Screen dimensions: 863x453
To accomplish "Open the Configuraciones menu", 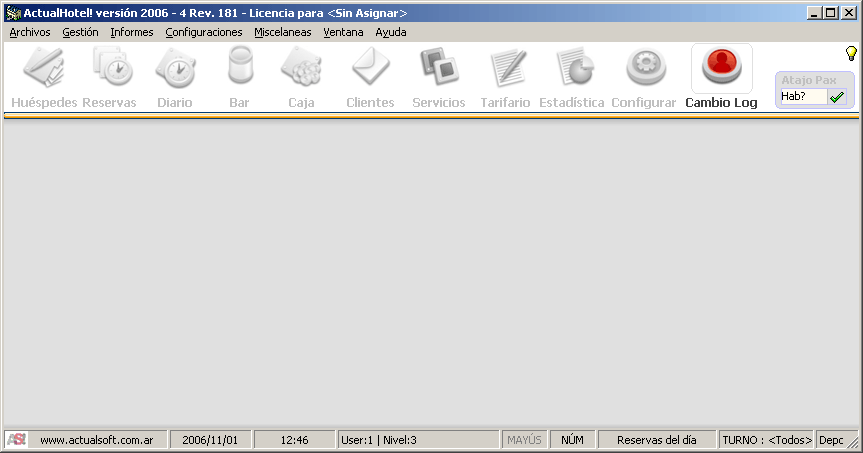I will point(204,32).
